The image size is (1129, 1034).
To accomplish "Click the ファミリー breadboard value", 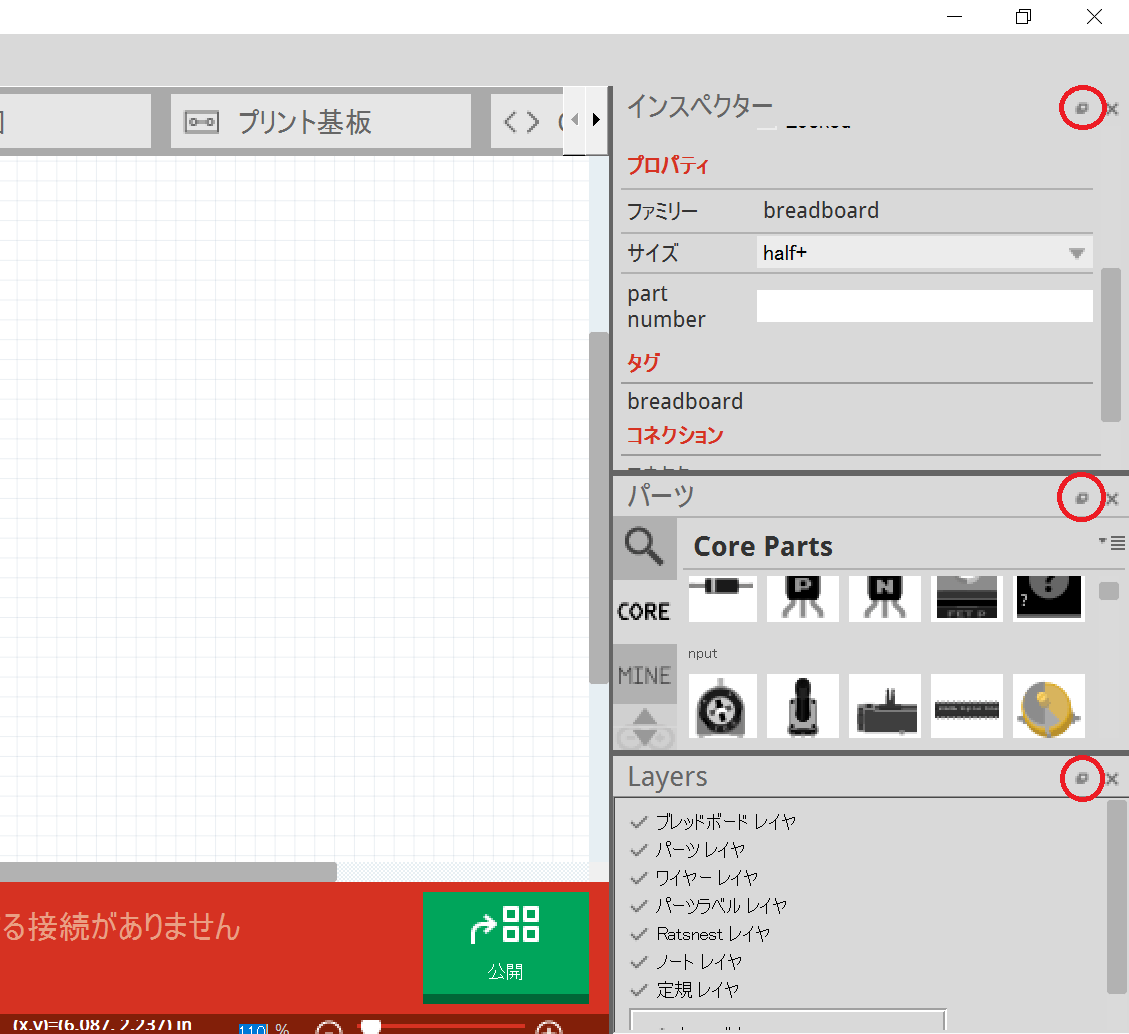I will 821,210.
